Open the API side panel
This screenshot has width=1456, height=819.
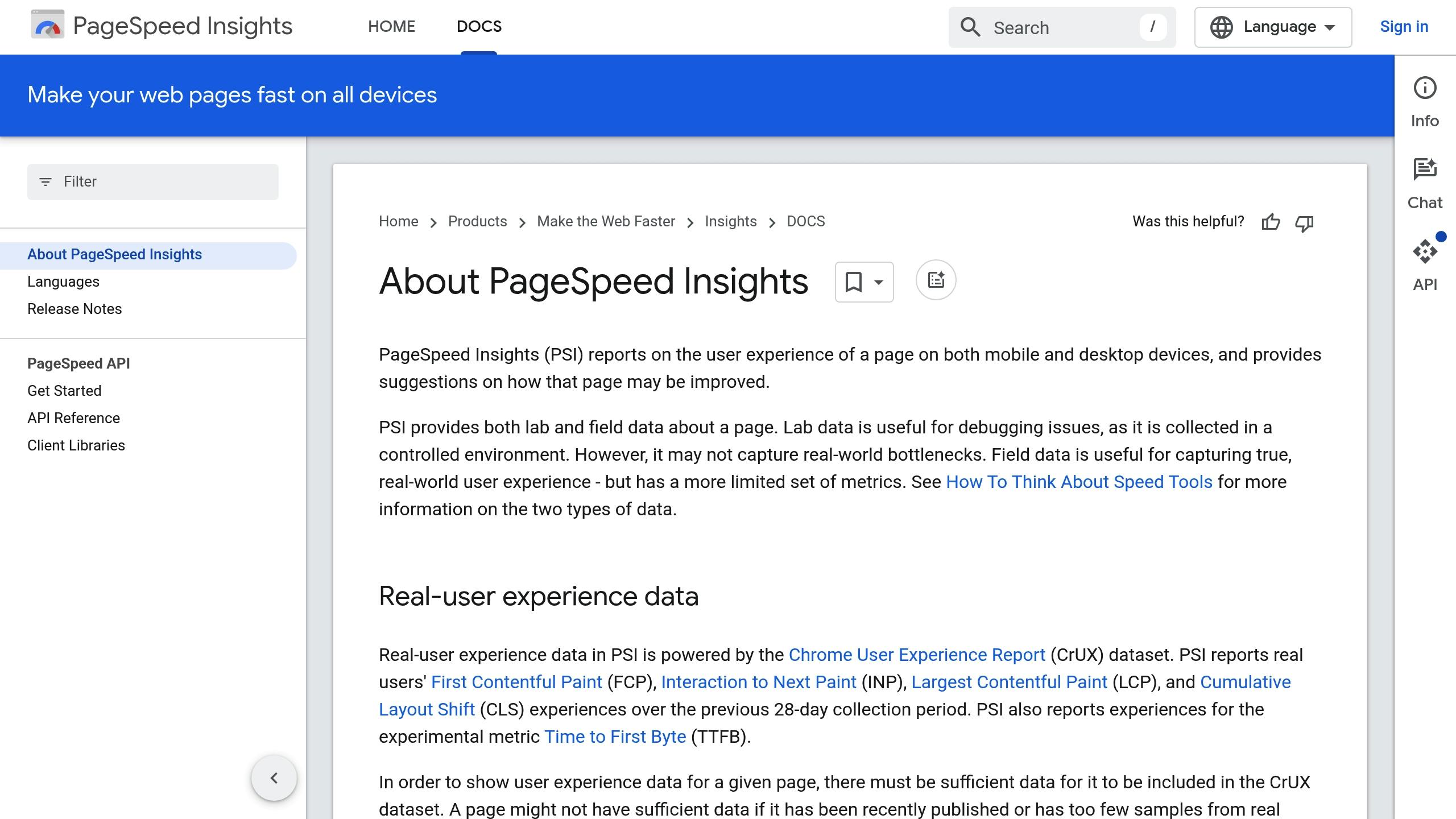pyautogui.click(x=1425, y=266)
